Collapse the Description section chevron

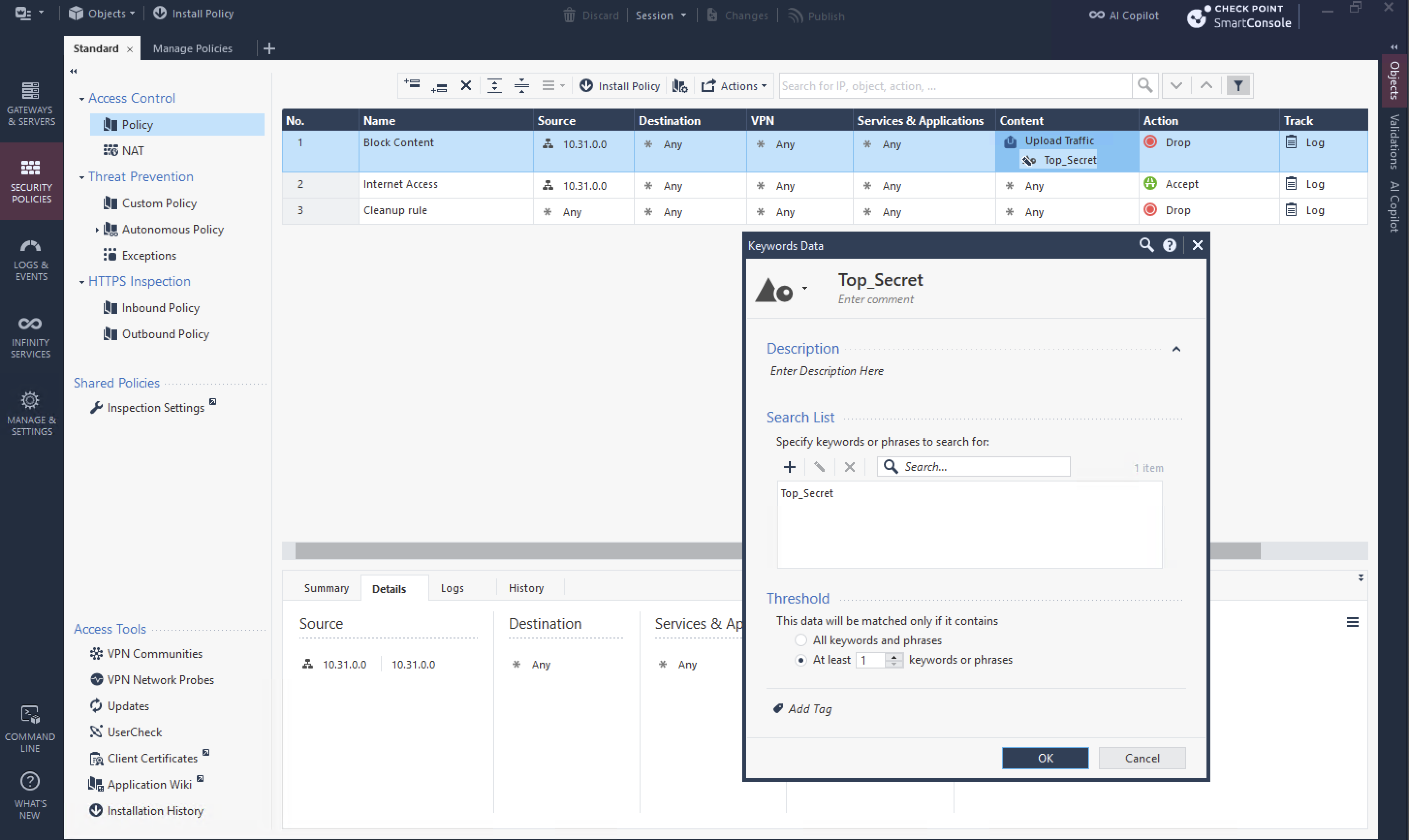pos(1176,349)
